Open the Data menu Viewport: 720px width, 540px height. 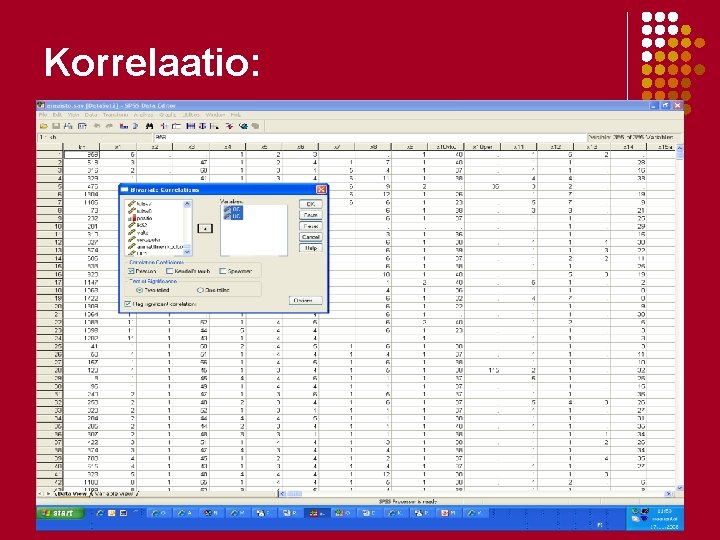click(91, 115)
